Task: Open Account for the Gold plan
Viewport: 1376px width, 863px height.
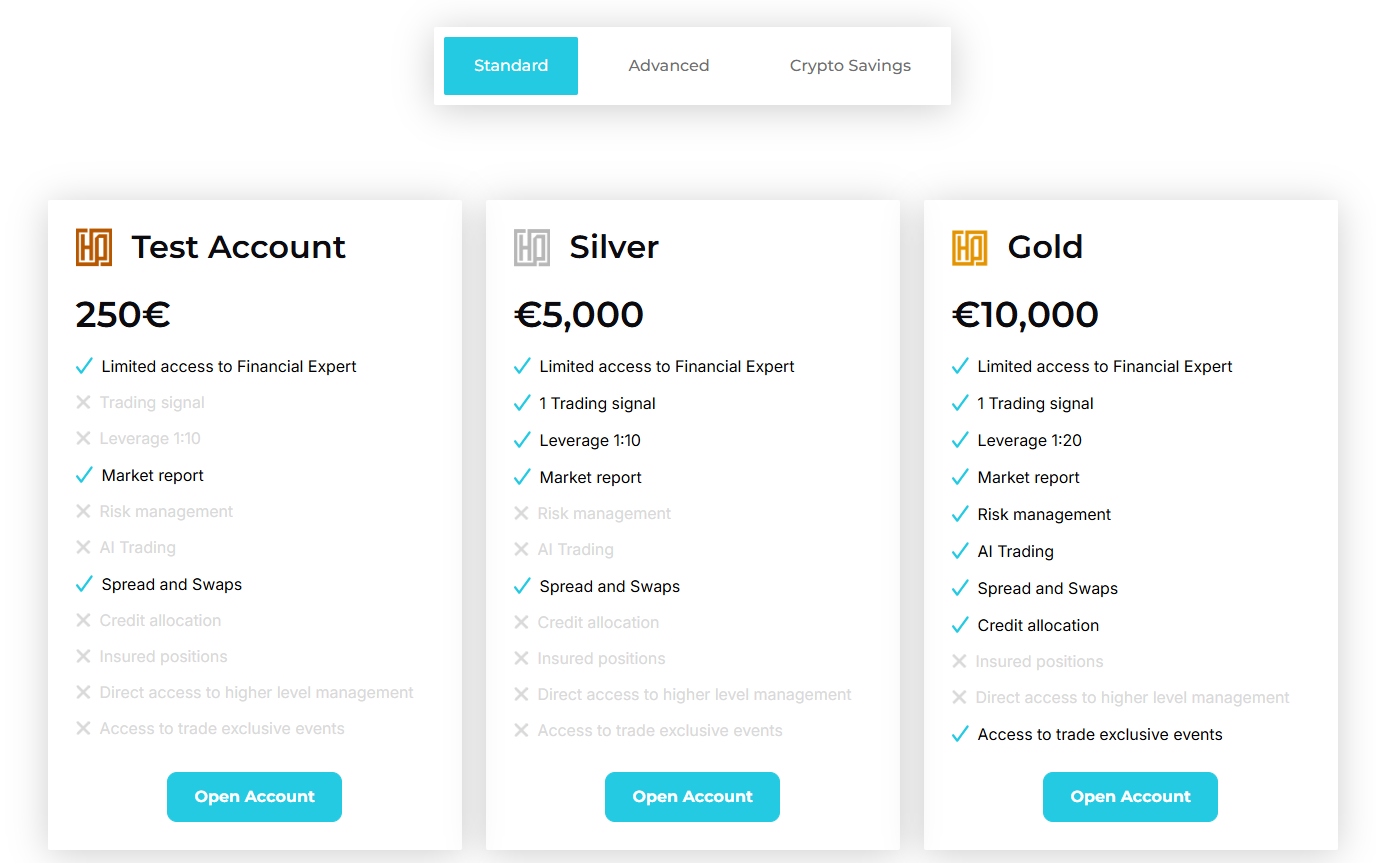Action: click(x=1130, y=797)
